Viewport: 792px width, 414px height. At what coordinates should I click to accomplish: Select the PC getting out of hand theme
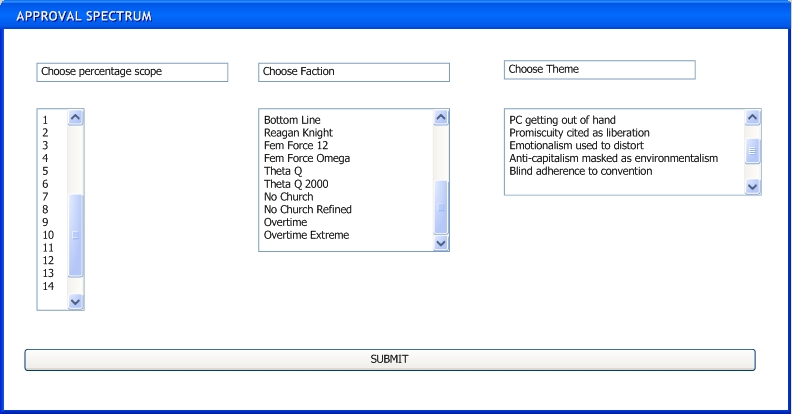(562, 120)
